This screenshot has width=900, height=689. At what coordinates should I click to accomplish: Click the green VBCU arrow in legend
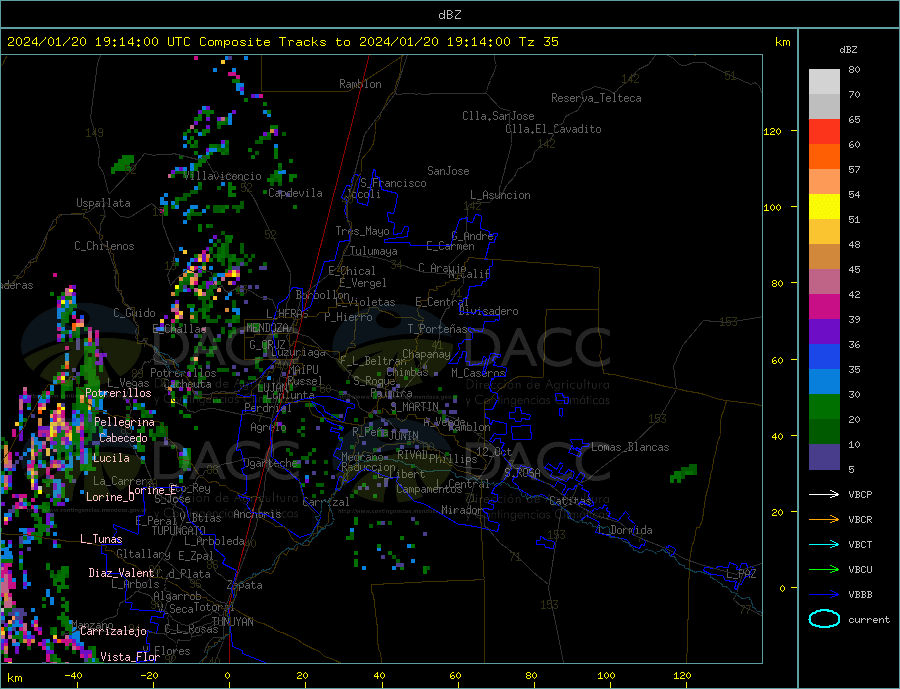coord(824,570)
